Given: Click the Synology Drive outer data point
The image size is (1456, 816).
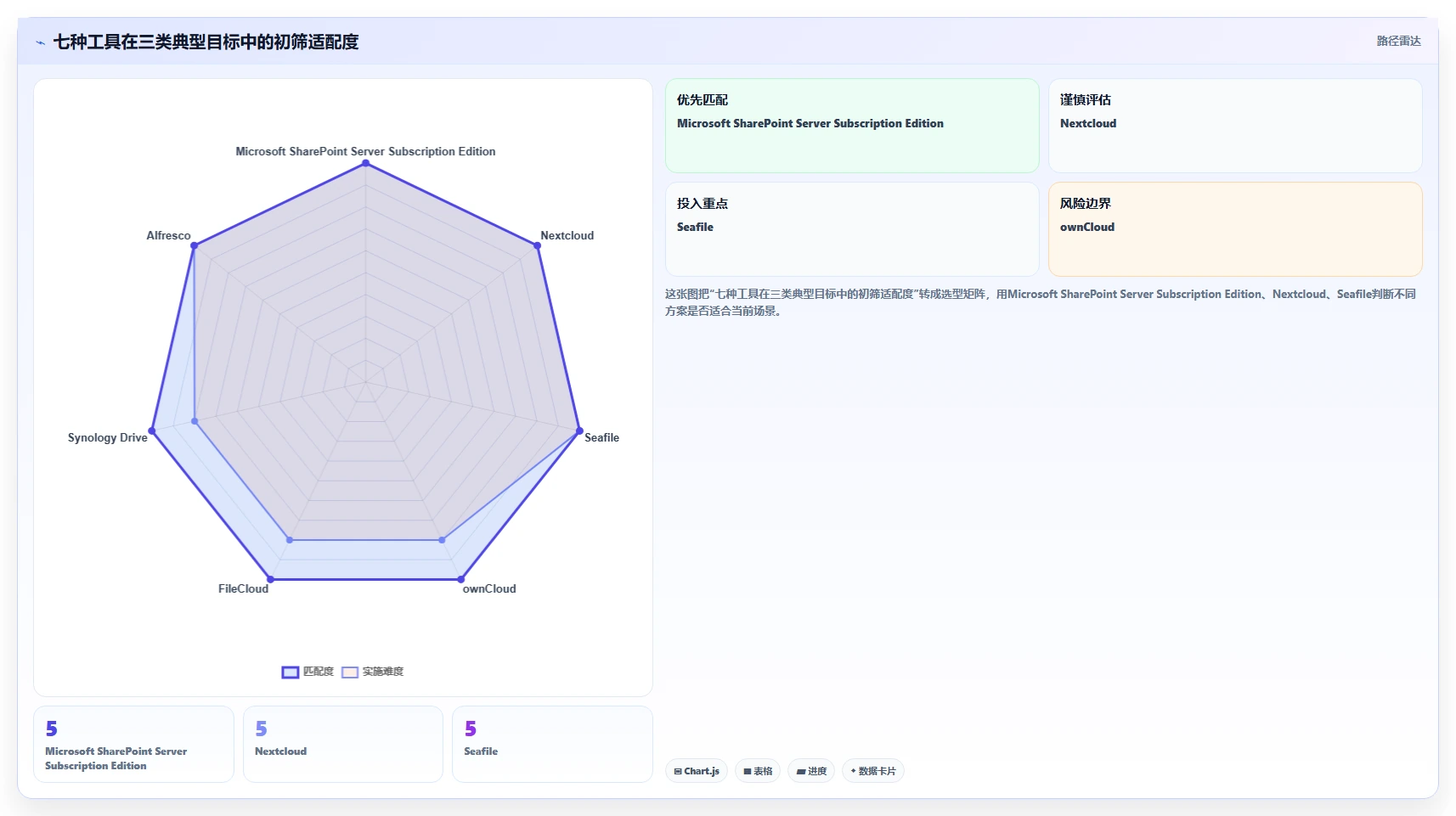Looking at the screenshot, I should tap(152, 431).
